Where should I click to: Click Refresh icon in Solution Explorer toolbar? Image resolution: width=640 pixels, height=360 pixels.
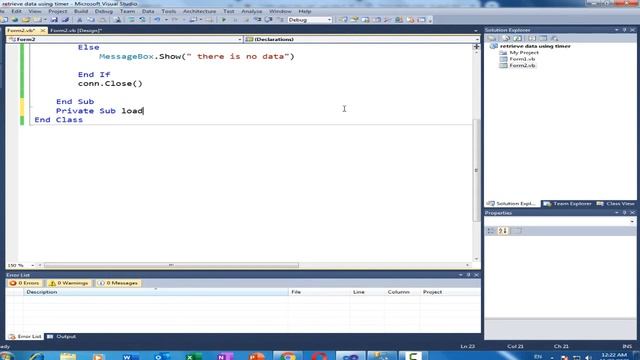[518, 38]
